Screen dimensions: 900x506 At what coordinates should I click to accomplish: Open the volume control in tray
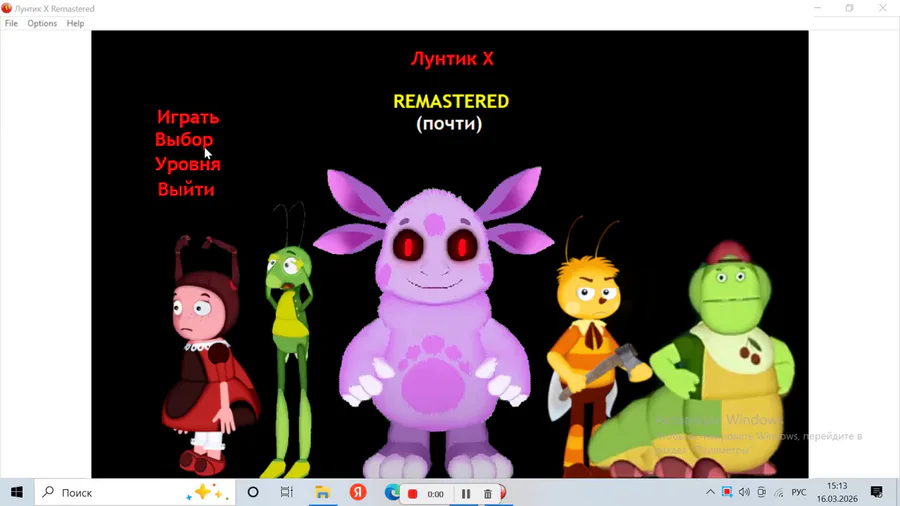click(744, 492)
